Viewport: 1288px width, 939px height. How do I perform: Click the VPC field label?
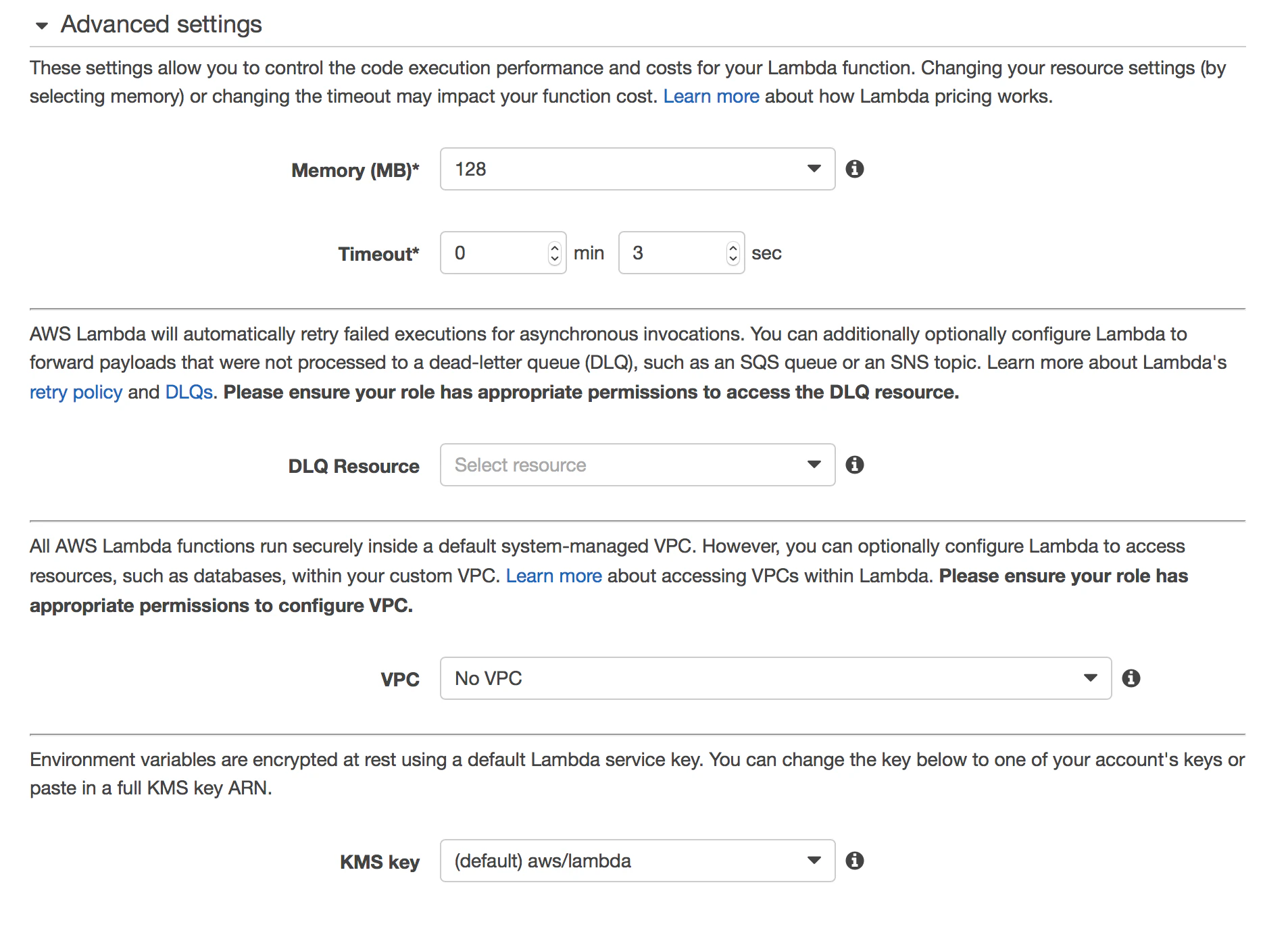(x=400, y=680)
